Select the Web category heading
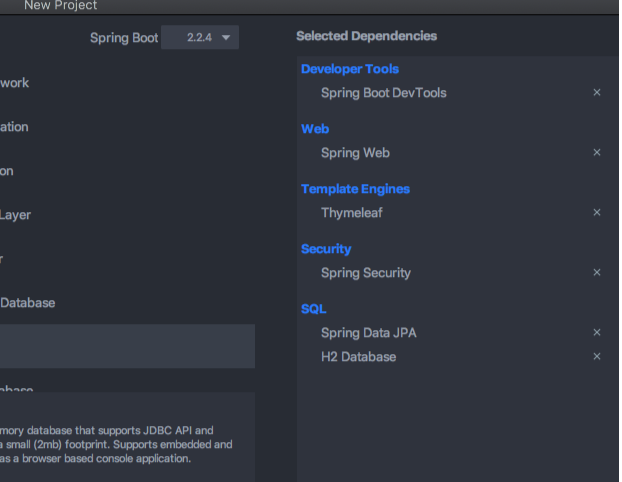The image size is (622, 482). 315,129
